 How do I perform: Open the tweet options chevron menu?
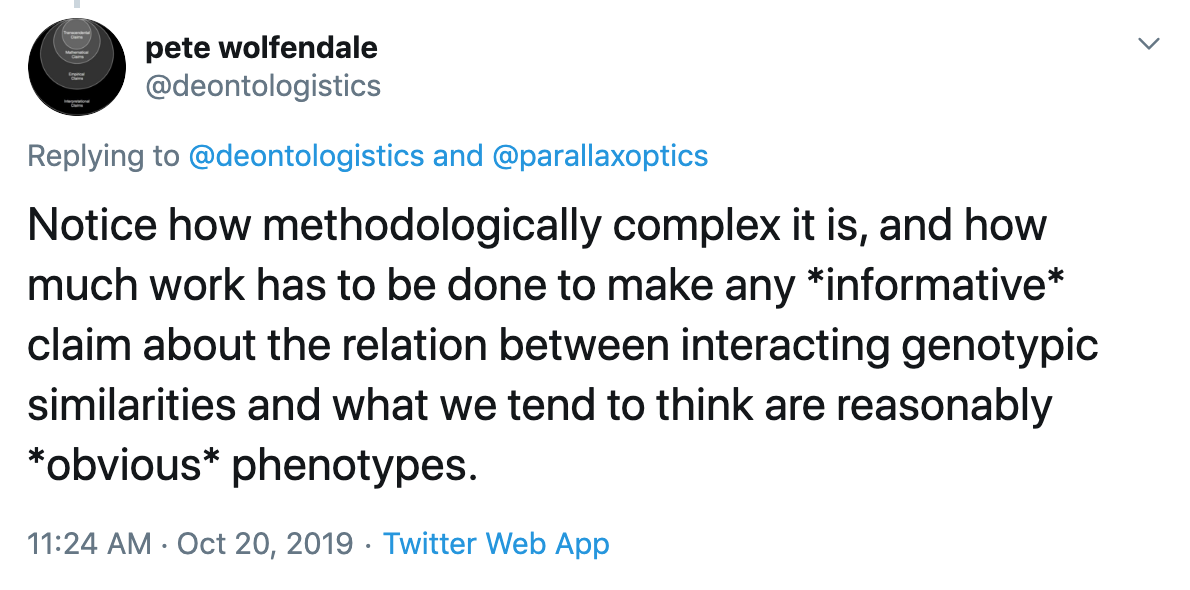[1149, 44]
